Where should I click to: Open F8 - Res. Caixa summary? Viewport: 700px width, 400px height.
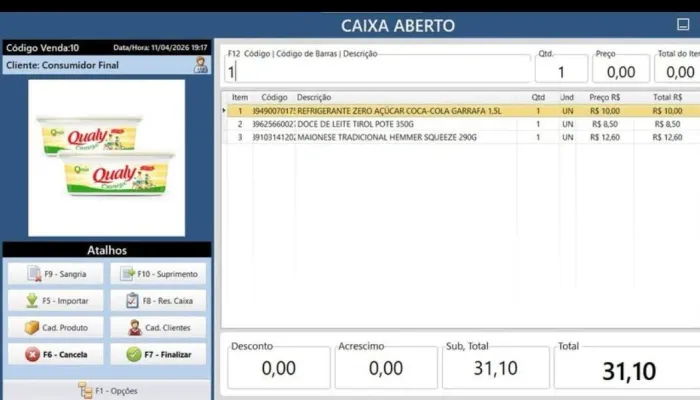[x=158, y=300]
